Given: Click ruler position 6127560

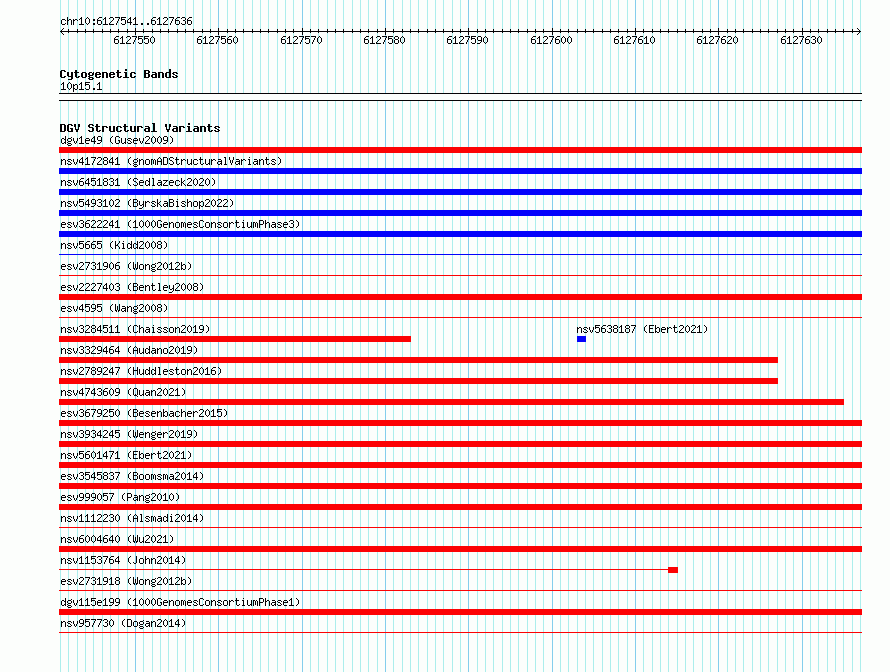Looking at the screenshot, I should 217,40.
